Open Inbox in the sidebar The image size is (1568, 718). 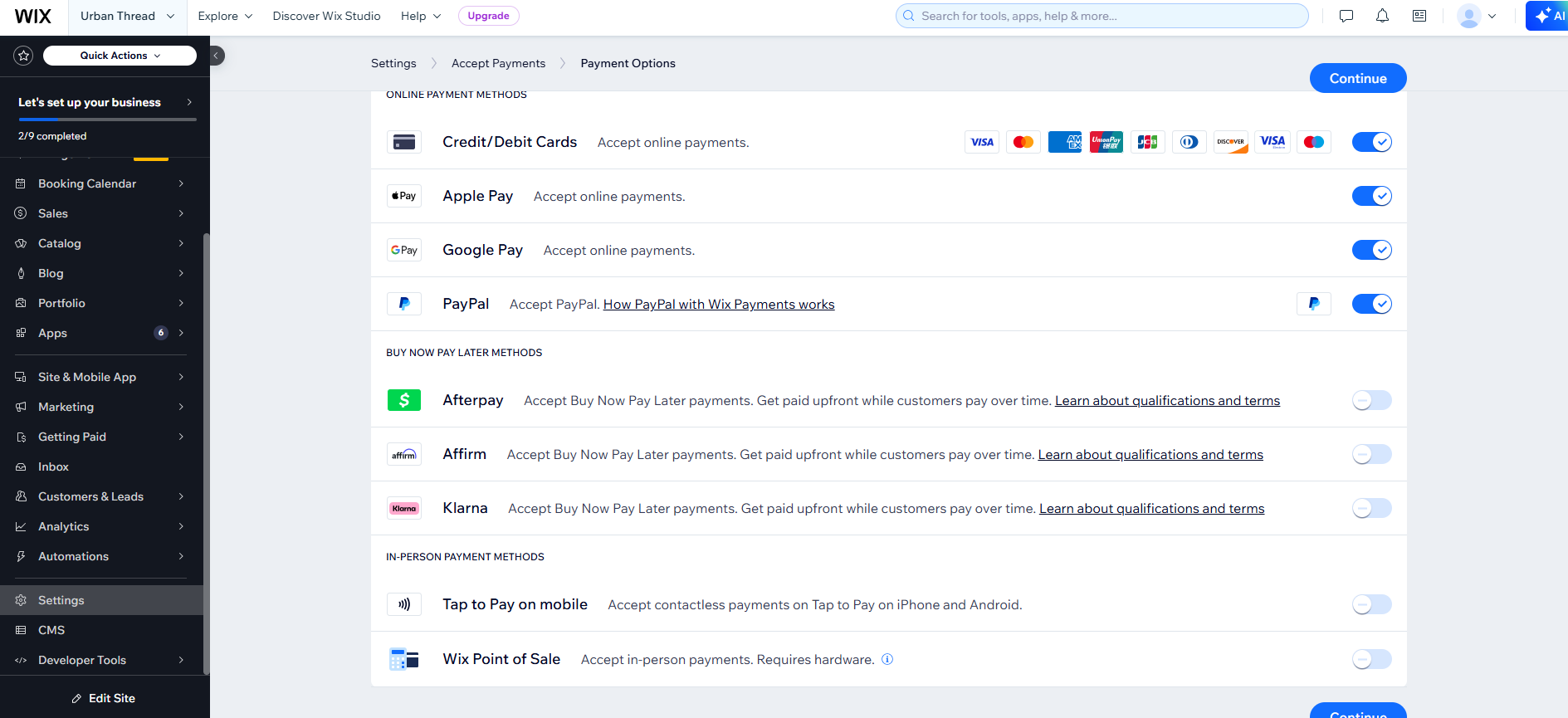[101, 466]
